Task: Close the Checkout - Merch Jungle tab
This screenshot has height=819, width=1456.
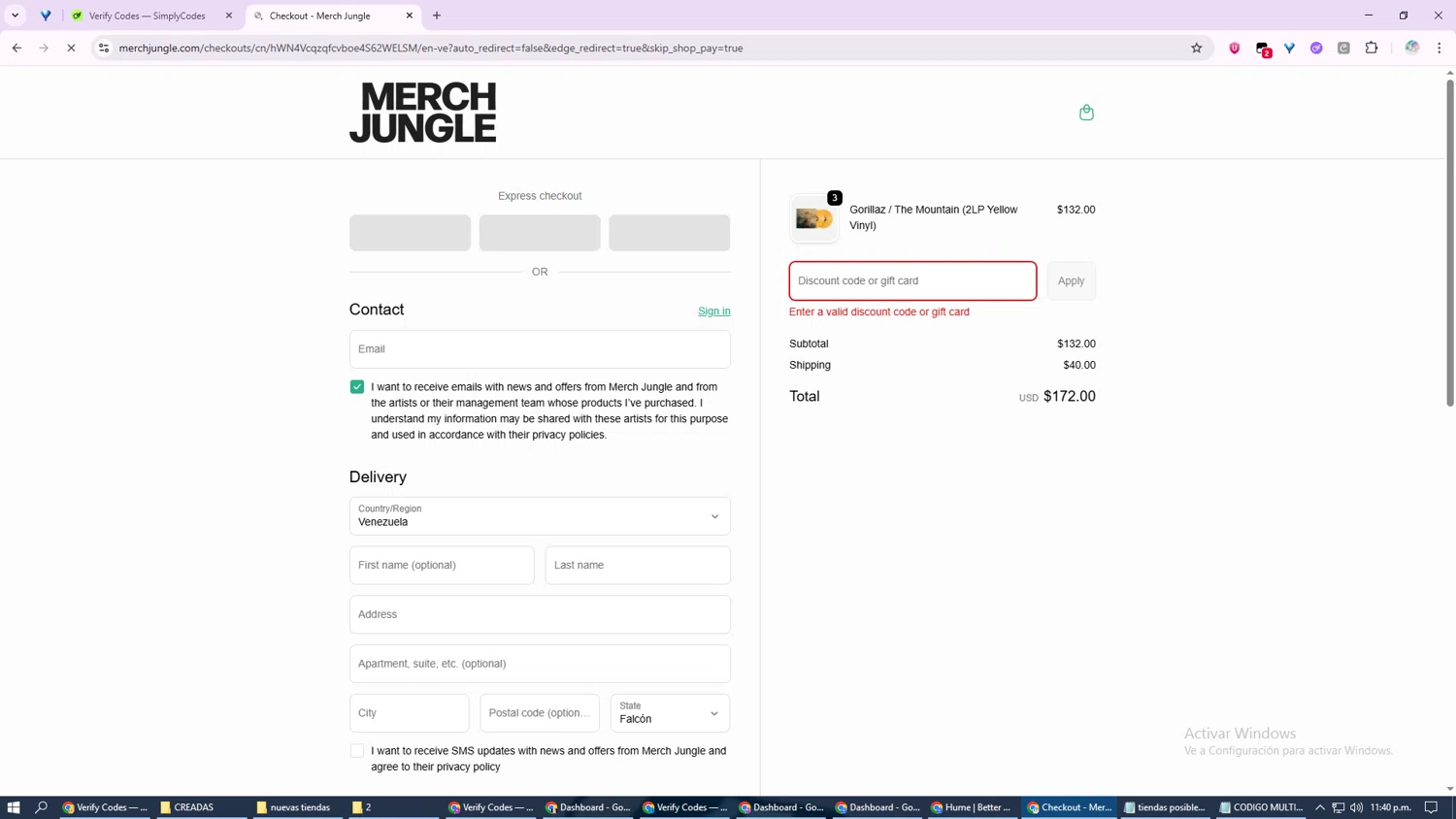Action: point(410,16)
